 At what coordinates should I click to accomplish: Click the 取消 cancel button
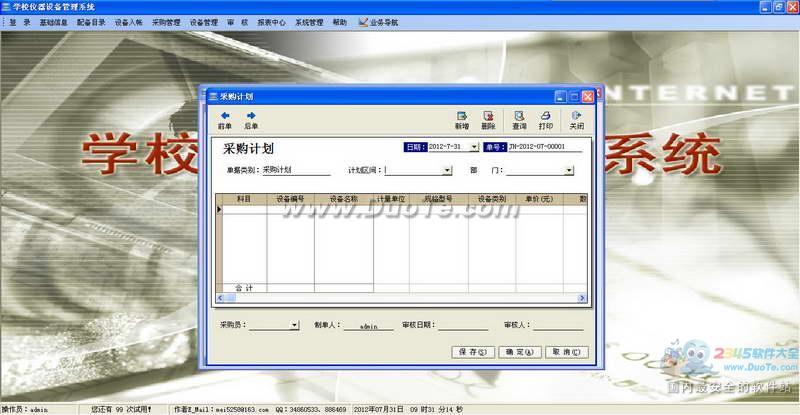(x=565, y=352)
